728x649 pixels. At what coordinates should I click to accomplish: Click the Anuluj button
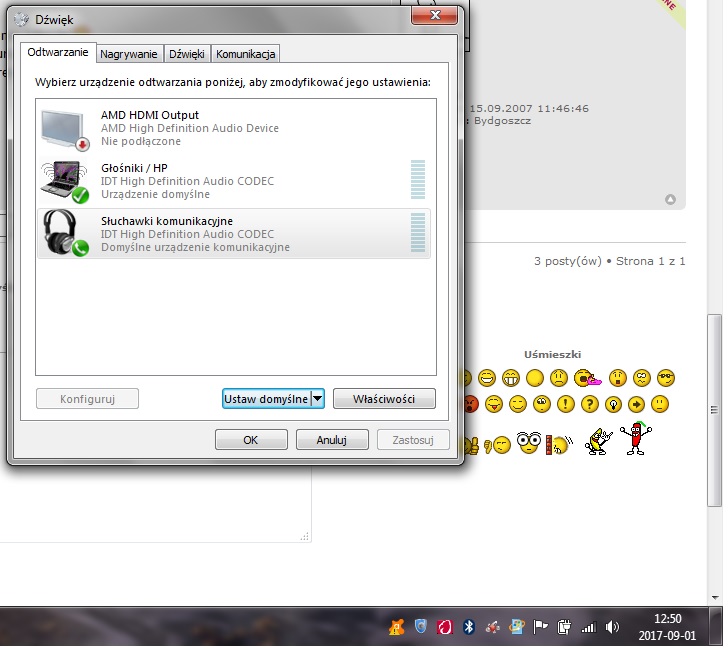332,440
